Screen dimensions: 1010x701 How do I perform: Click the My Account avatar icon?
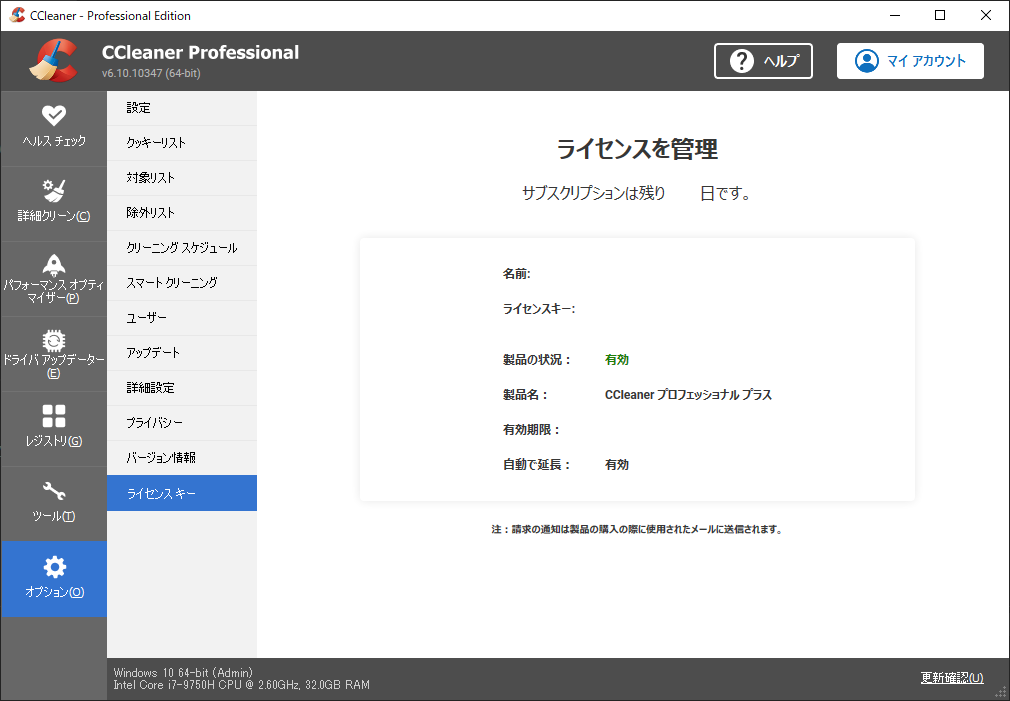[867, 61]
